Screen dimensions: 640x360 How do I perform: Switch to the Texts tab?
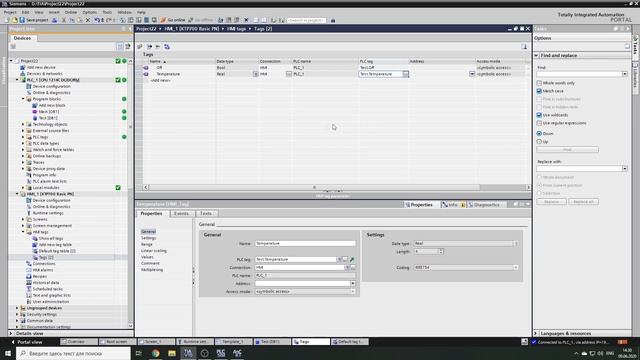click(x=206, y=213)
